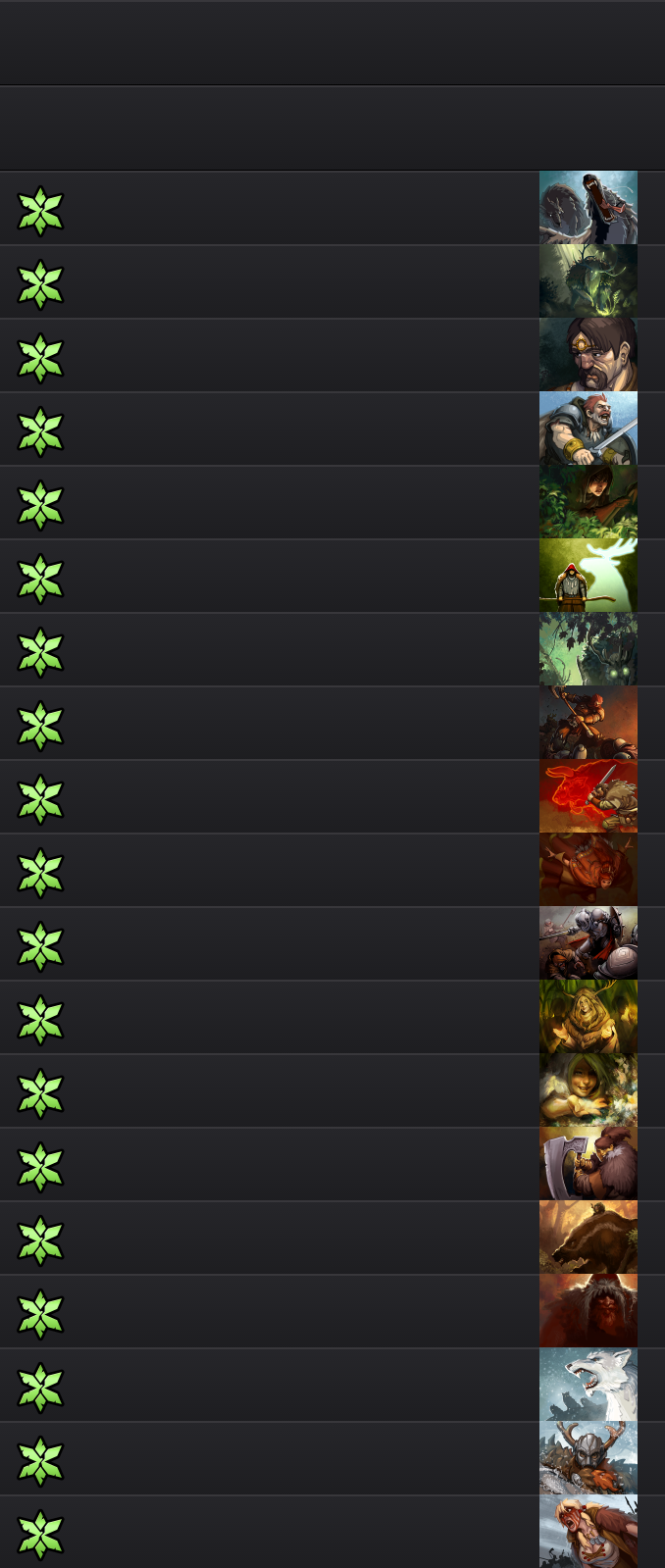Open the forest creature with glowing green eyes thumbnail
The image size is (665, 1568).
pyautogui.click(x=588, y=649)
